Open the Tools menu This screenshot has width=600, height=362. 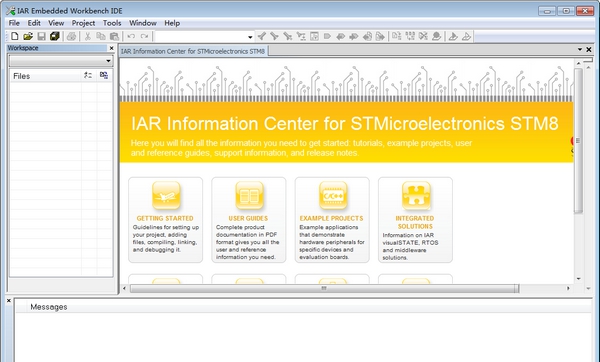tap(112, 23)
